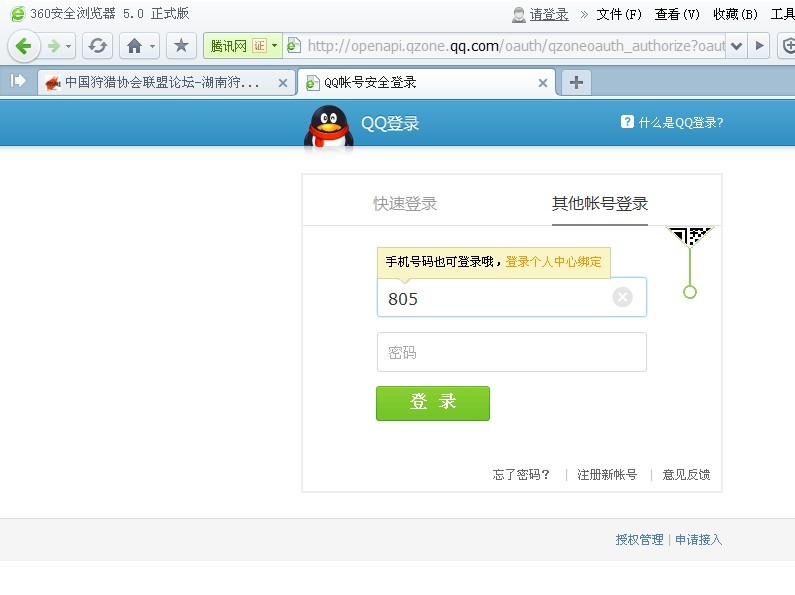Open a new tab with plus button
This screenshot has height=595, width=795.
click(x=576, y=83)
